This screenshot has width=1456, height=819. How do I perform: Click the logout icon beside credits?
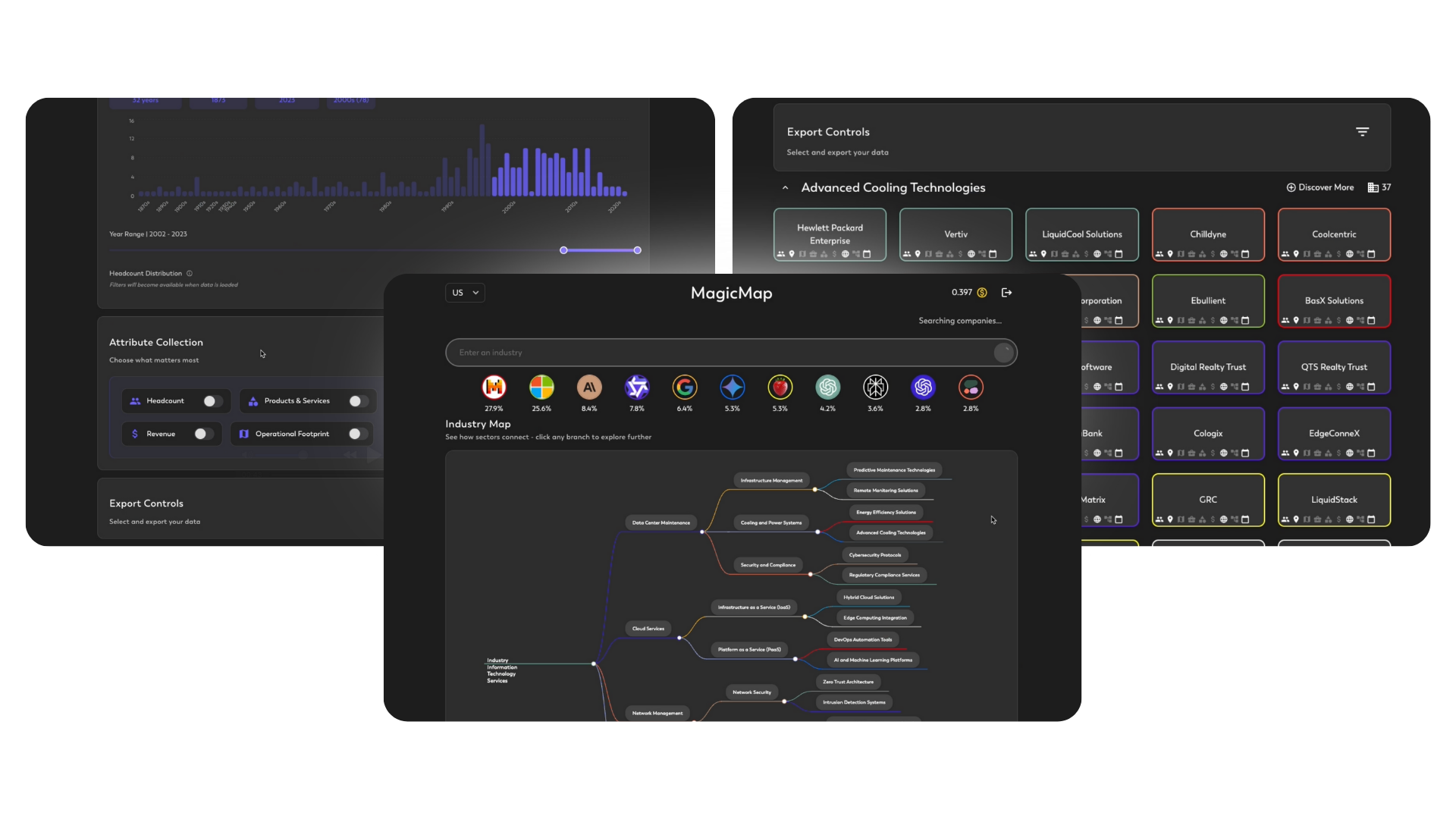pos(1007,293)
